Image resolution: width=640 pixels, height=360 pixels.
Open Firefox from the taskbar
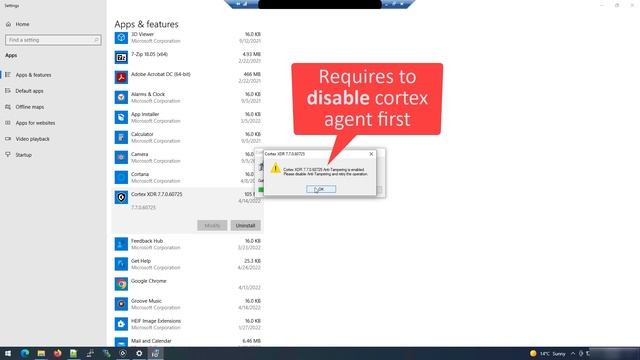point(57,353)
